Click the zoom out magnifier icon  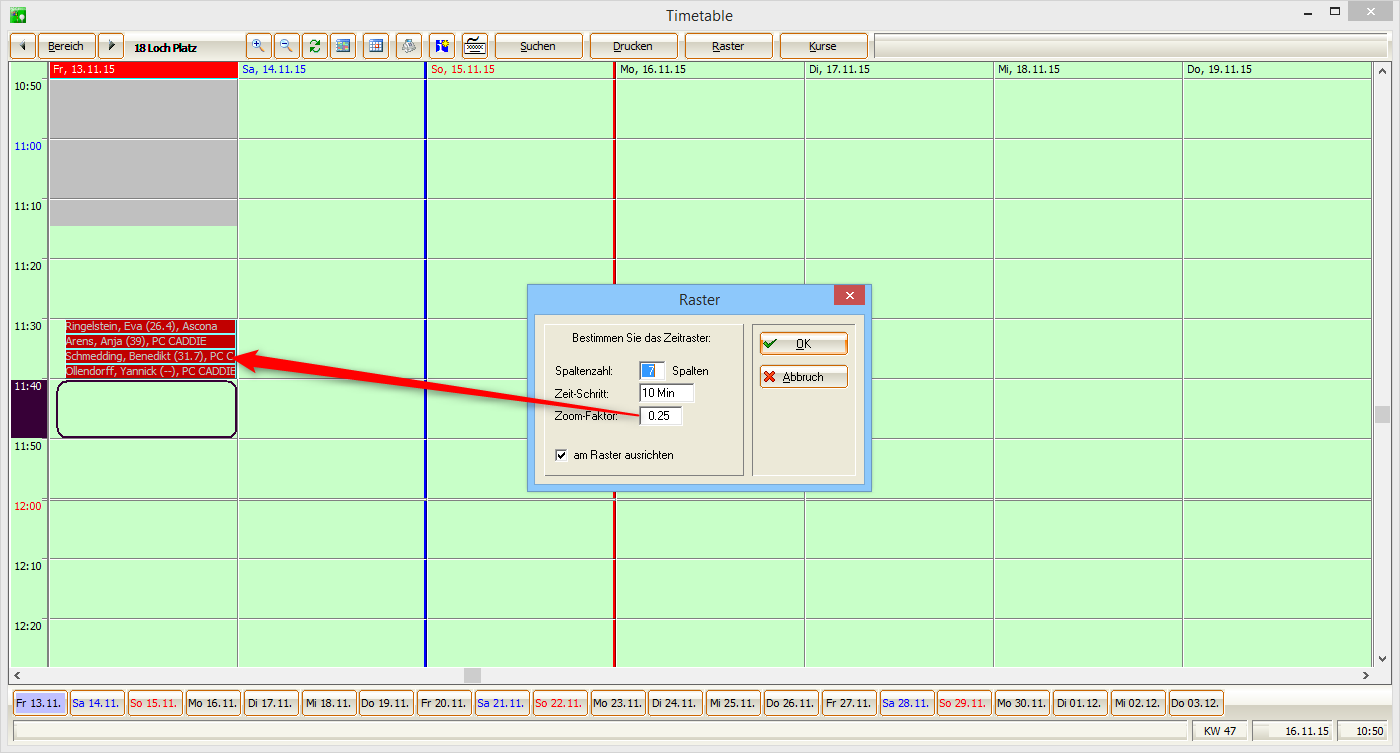[286, 46]
